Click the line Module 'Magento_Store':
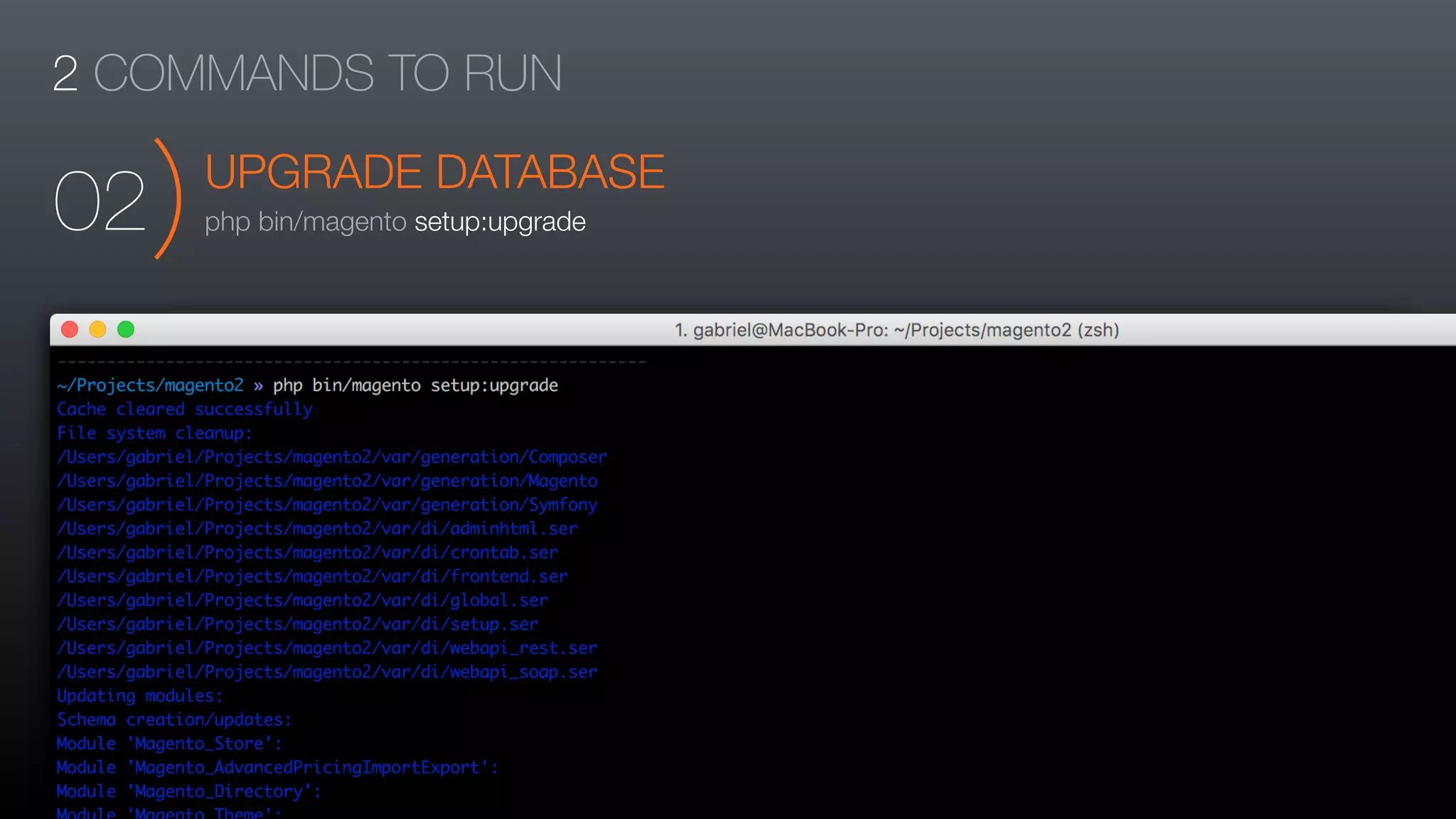The image size is (1456, 819). [x=169, y=744]
